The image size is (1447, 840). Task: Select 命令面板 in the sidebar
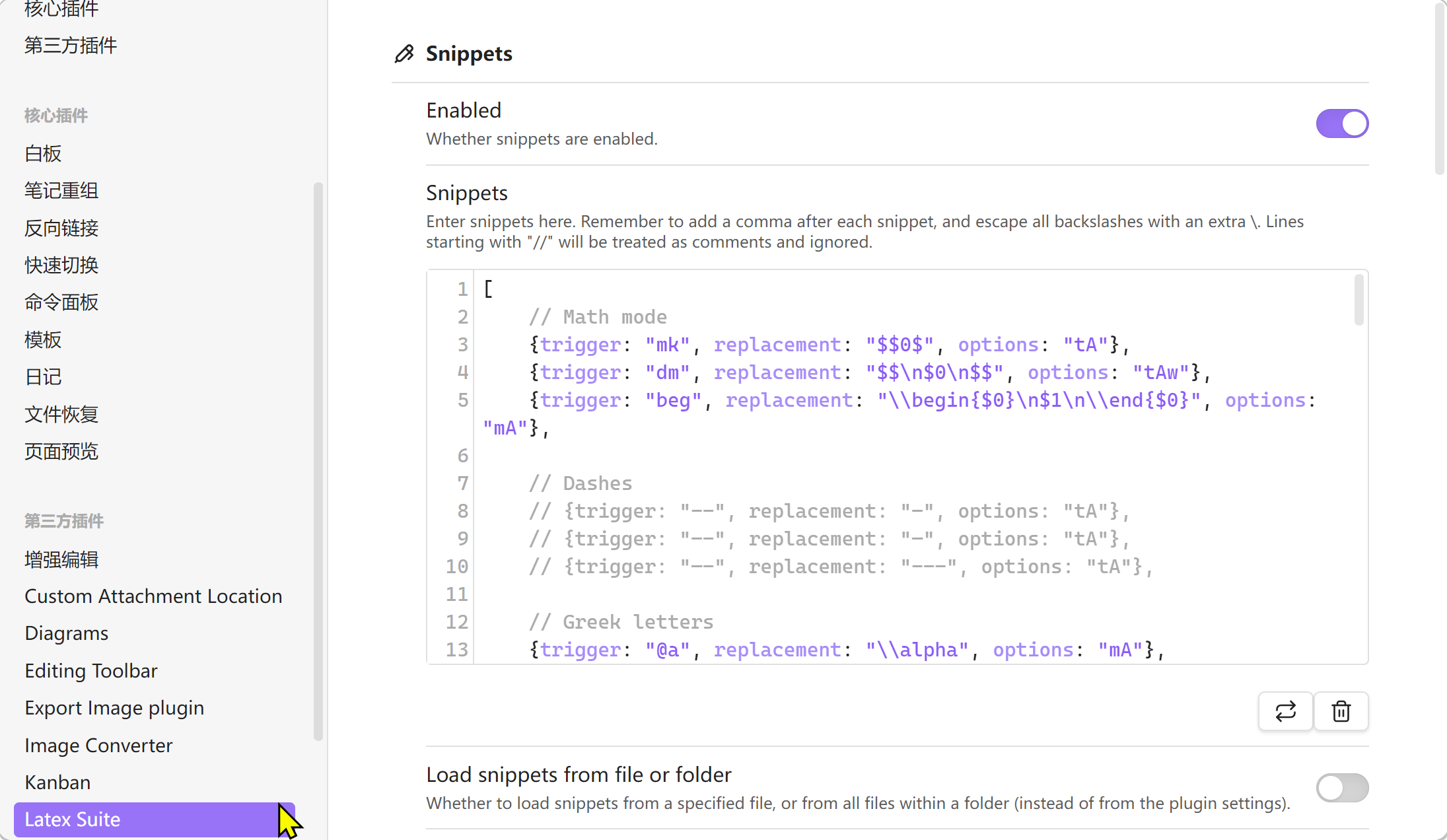point(61,302)
